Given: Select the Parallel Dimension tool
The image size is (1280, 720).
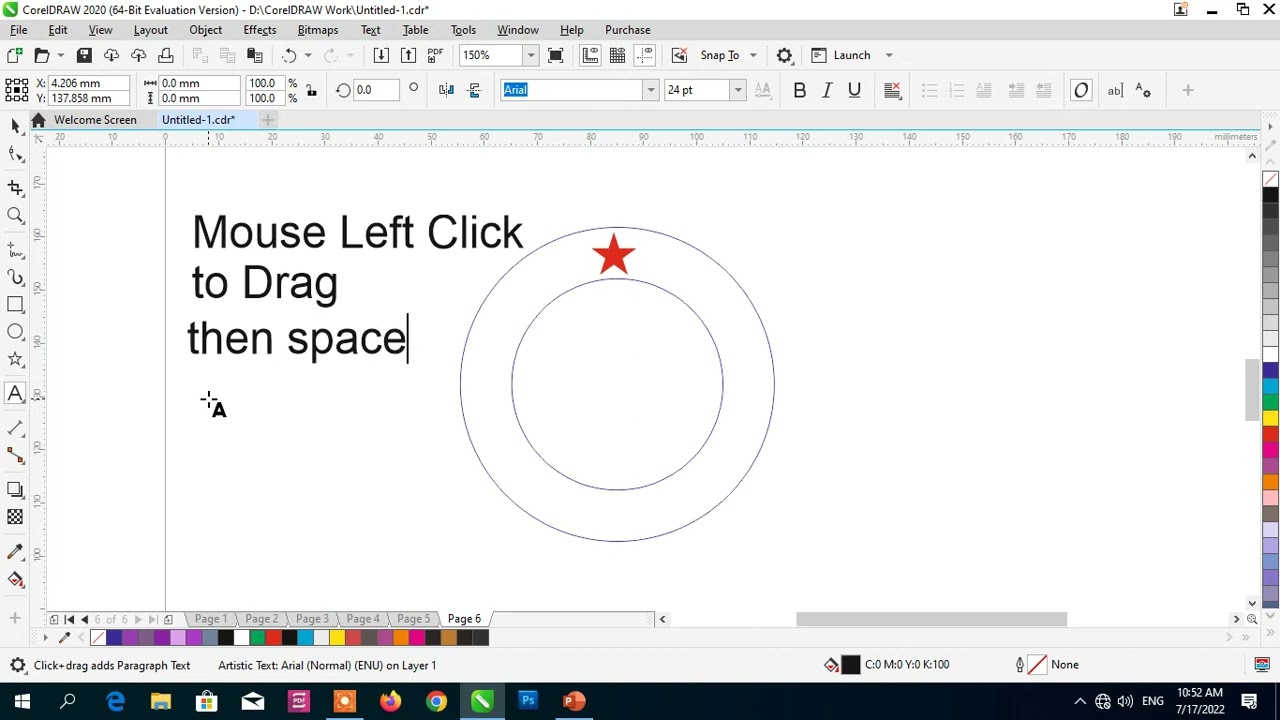Looking at the screenshot, I should [x=15, y=428].
